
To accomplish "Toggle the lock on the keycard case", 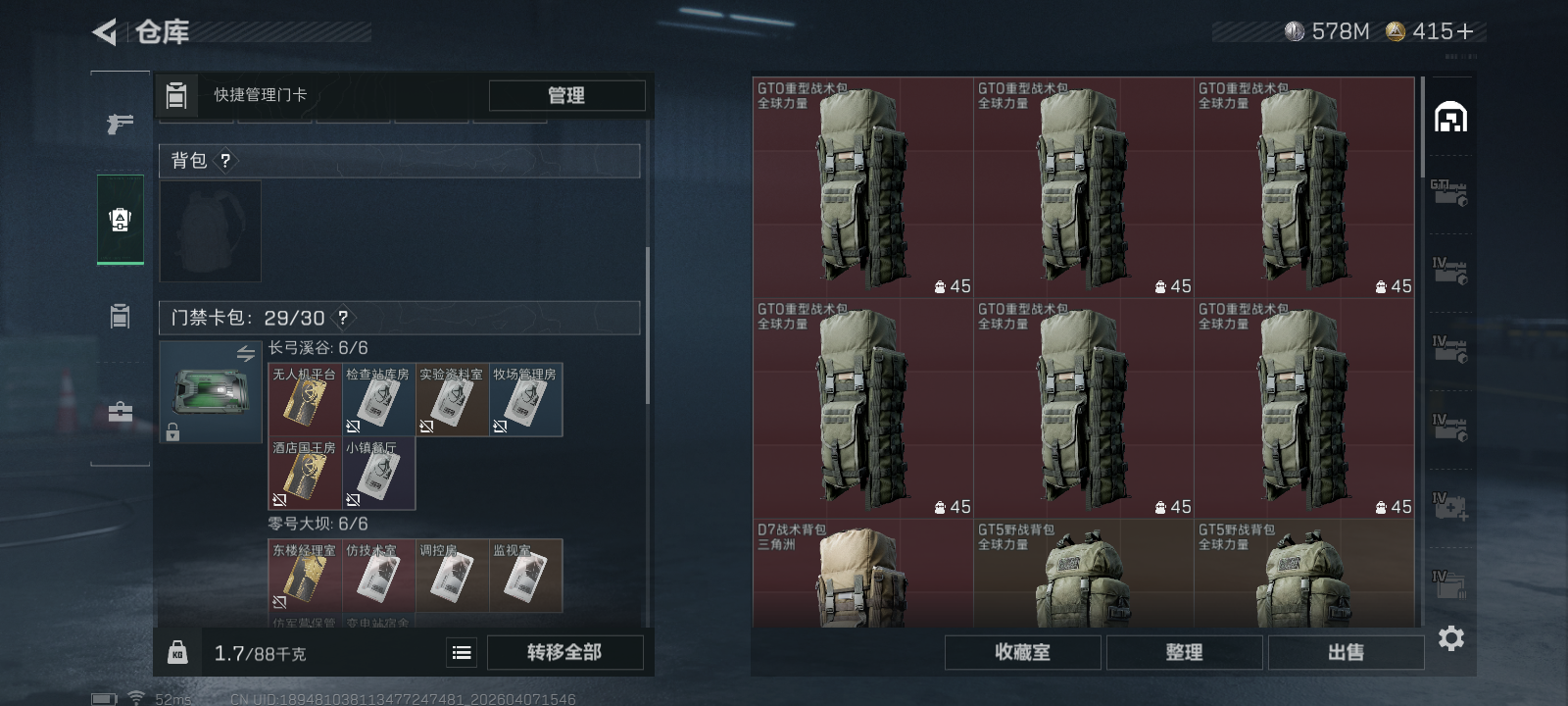I will (172, 431).
